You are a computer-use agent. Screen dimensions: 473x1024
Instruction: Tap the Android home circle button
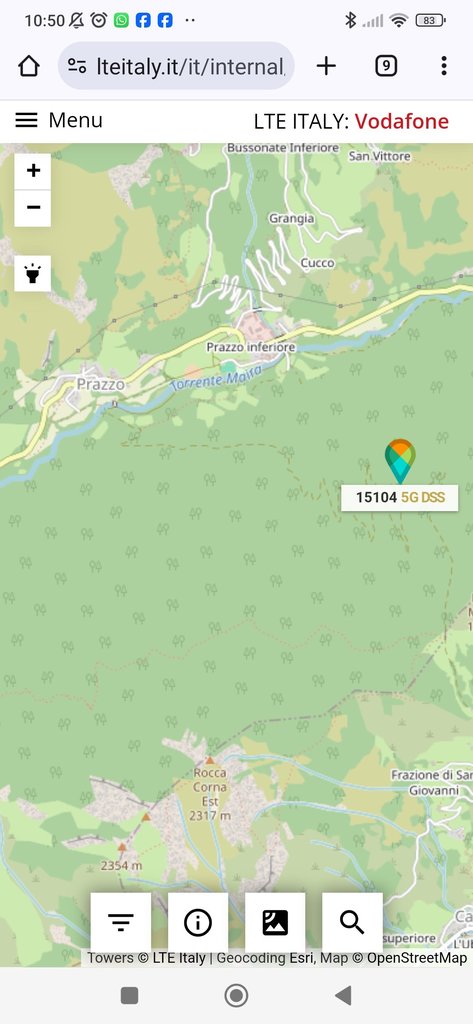[236, 995]
